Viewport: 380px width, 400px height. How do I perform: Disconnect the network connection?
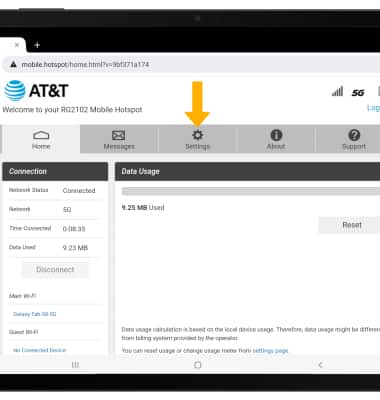tap(55, 270)
